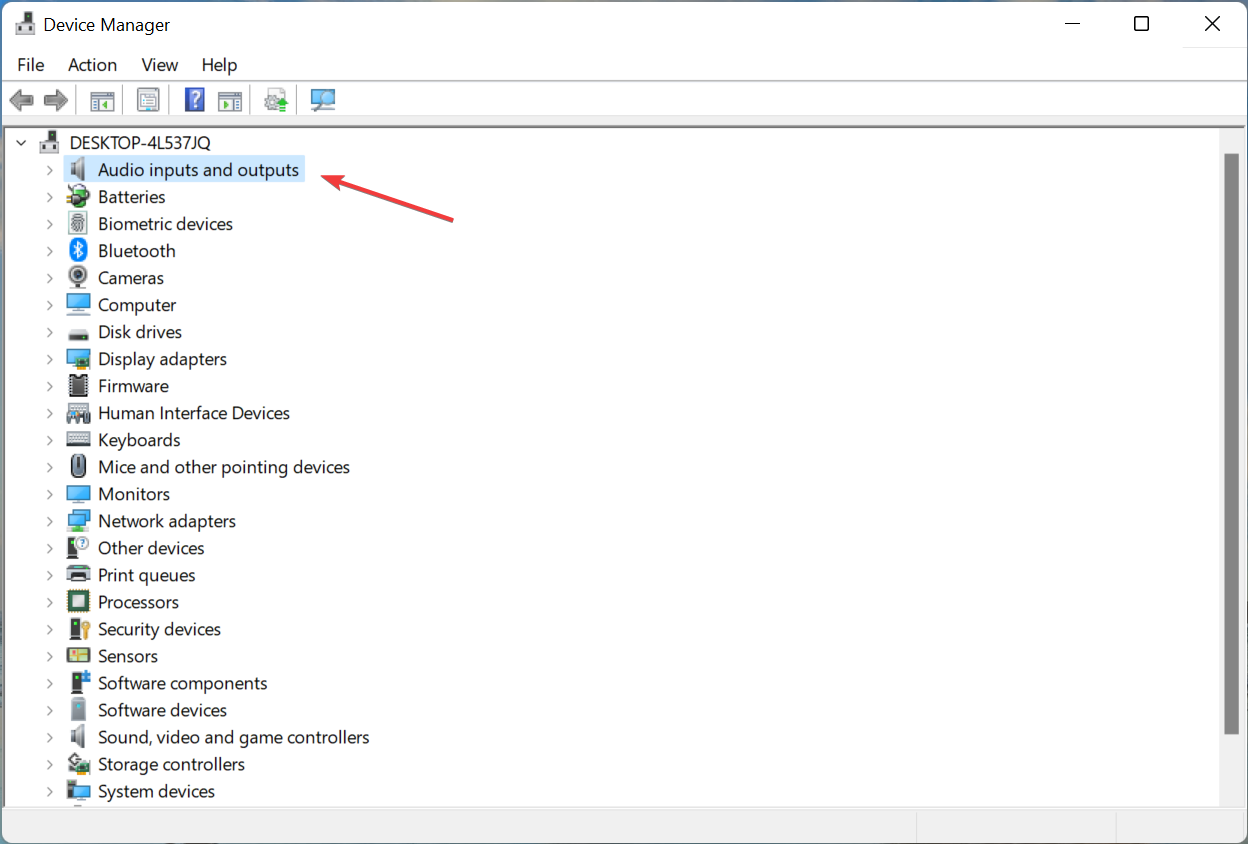The height and width of the screenshot is (844, 1248).
Task: Open the Help menu
Action: (219, 65)
